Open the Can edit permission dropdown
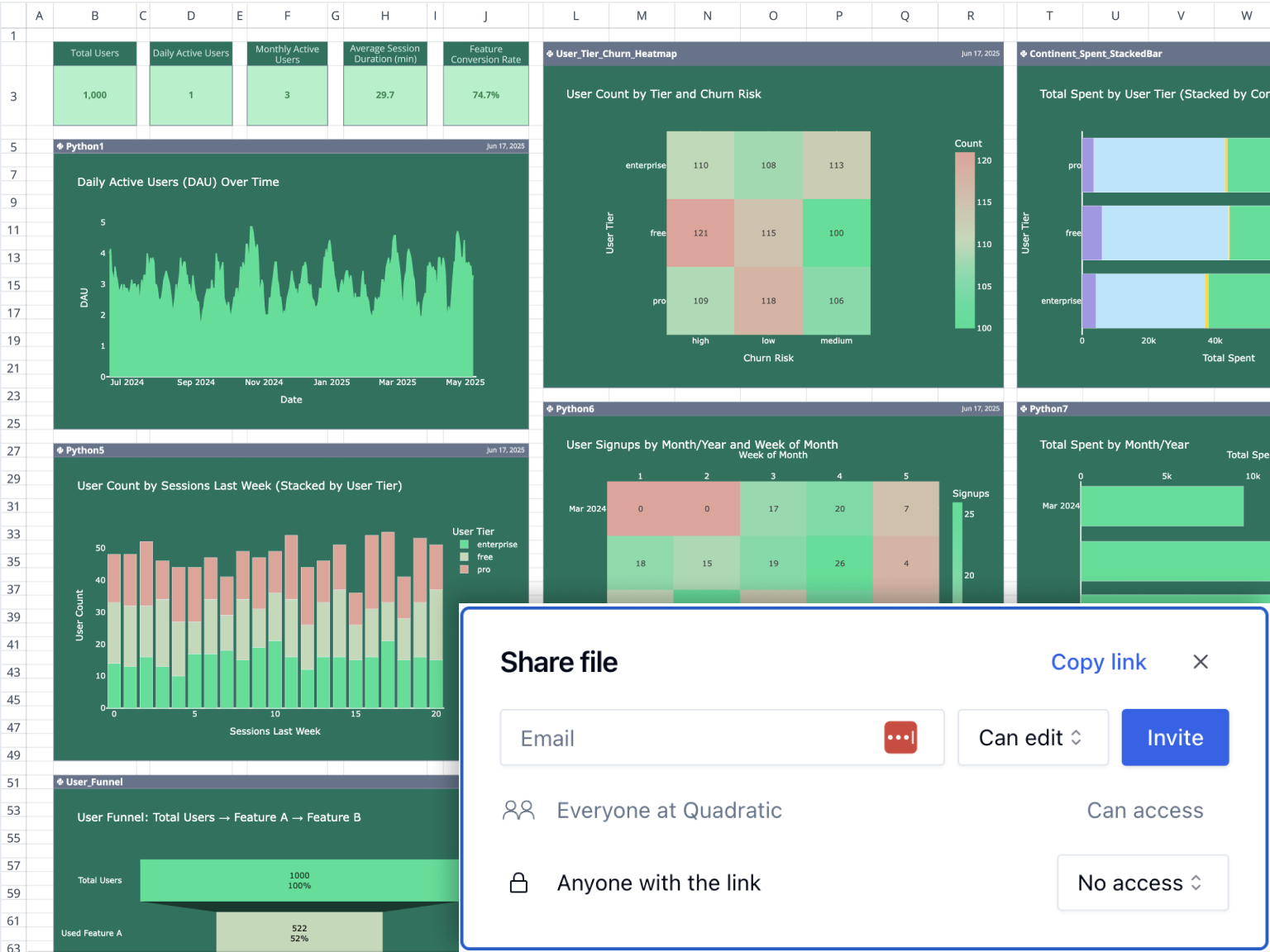This screenshot has width=1270, height=952. pos(1033,737)
